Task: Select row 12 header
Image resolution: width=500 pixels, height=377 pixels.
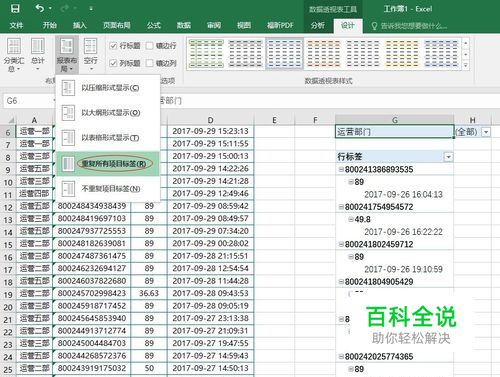Action: 8,207
